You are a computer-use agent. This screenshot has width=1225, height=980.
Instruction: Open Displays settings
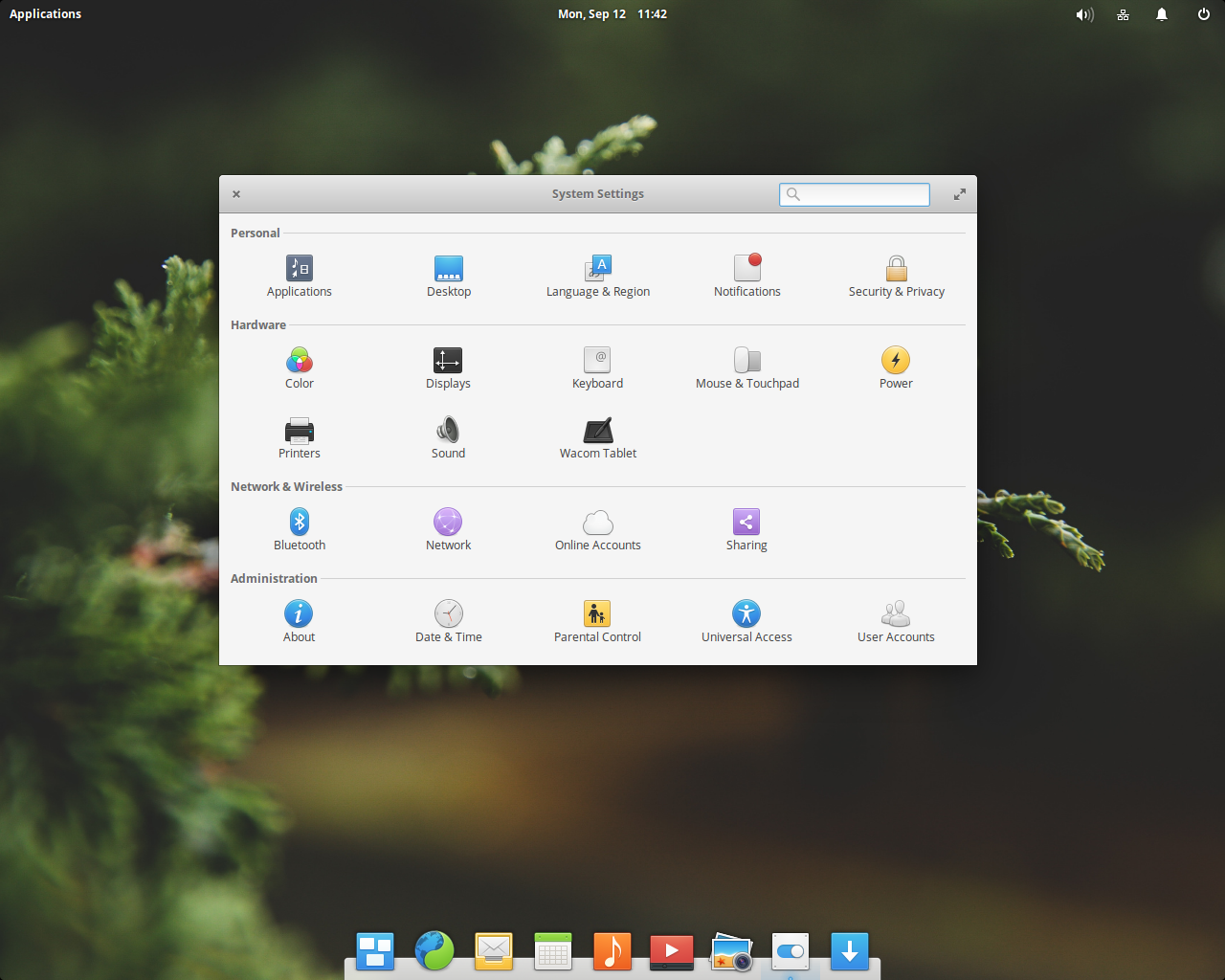click(449, 369)
